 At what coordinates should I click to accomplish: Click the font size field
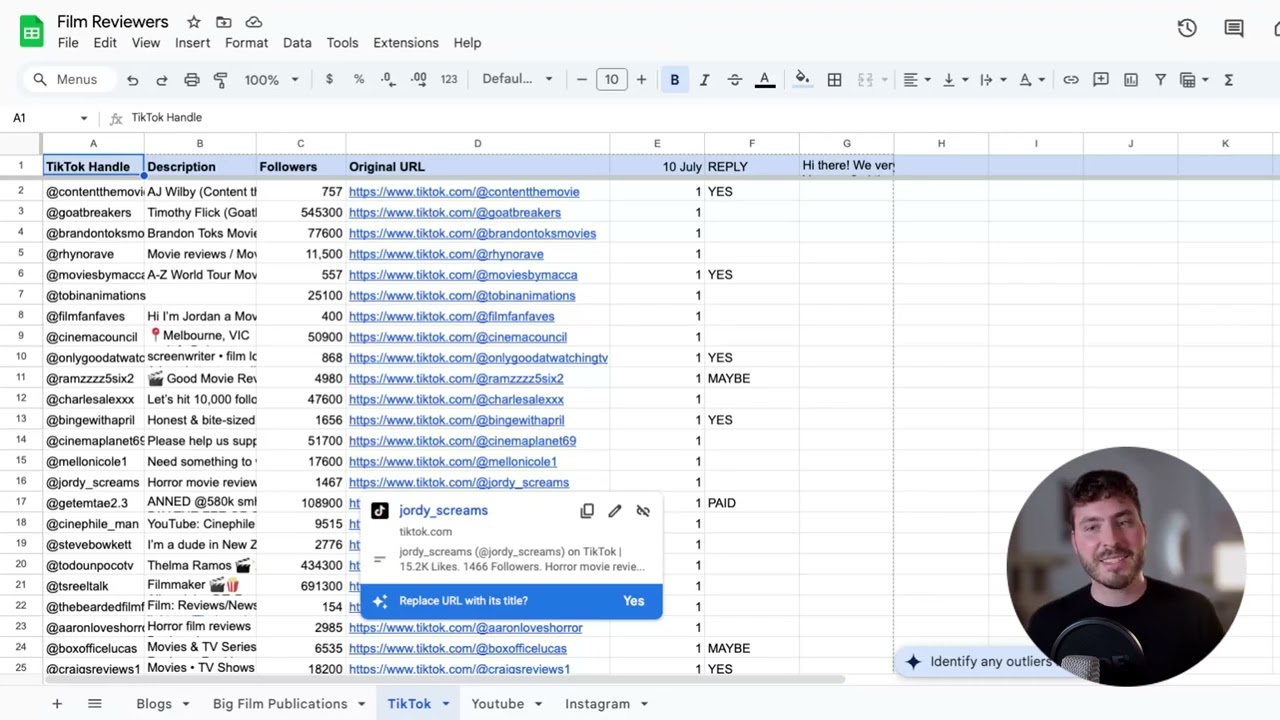pos(611,79)
